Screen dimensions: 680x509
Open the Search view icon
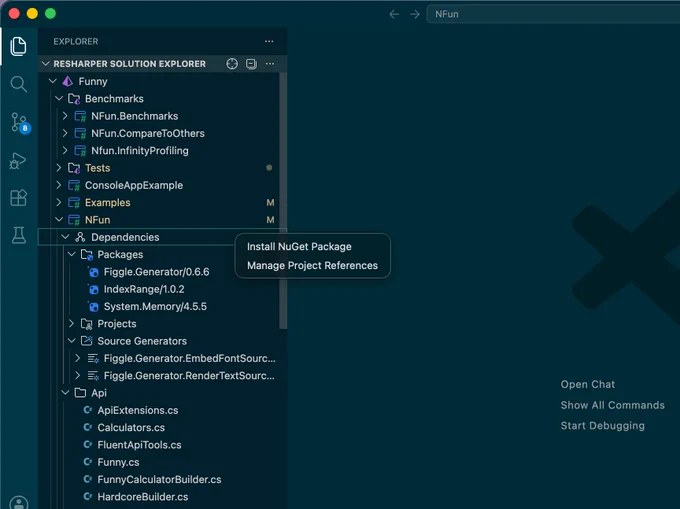click(x=18, y=84)
